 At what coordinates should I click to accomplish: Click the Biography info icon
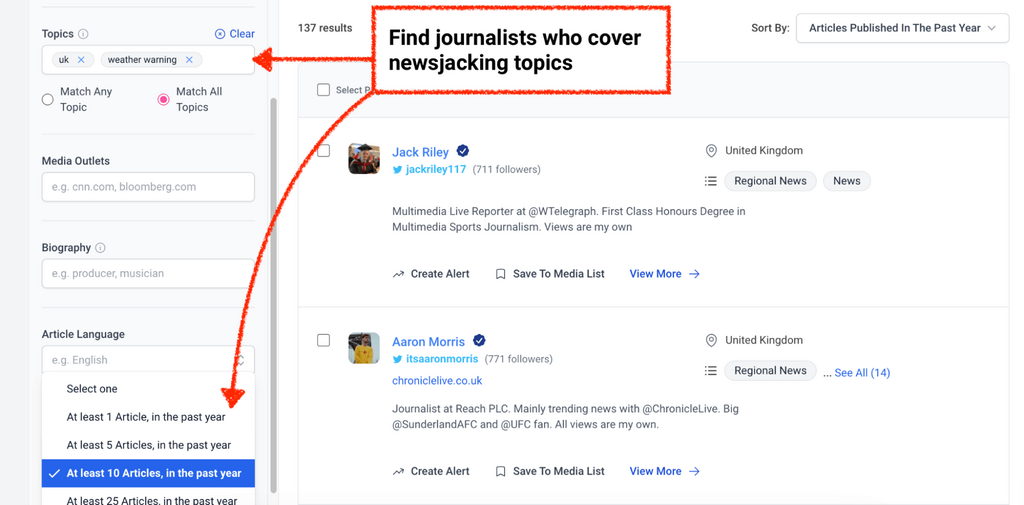[x=100, y=248]
